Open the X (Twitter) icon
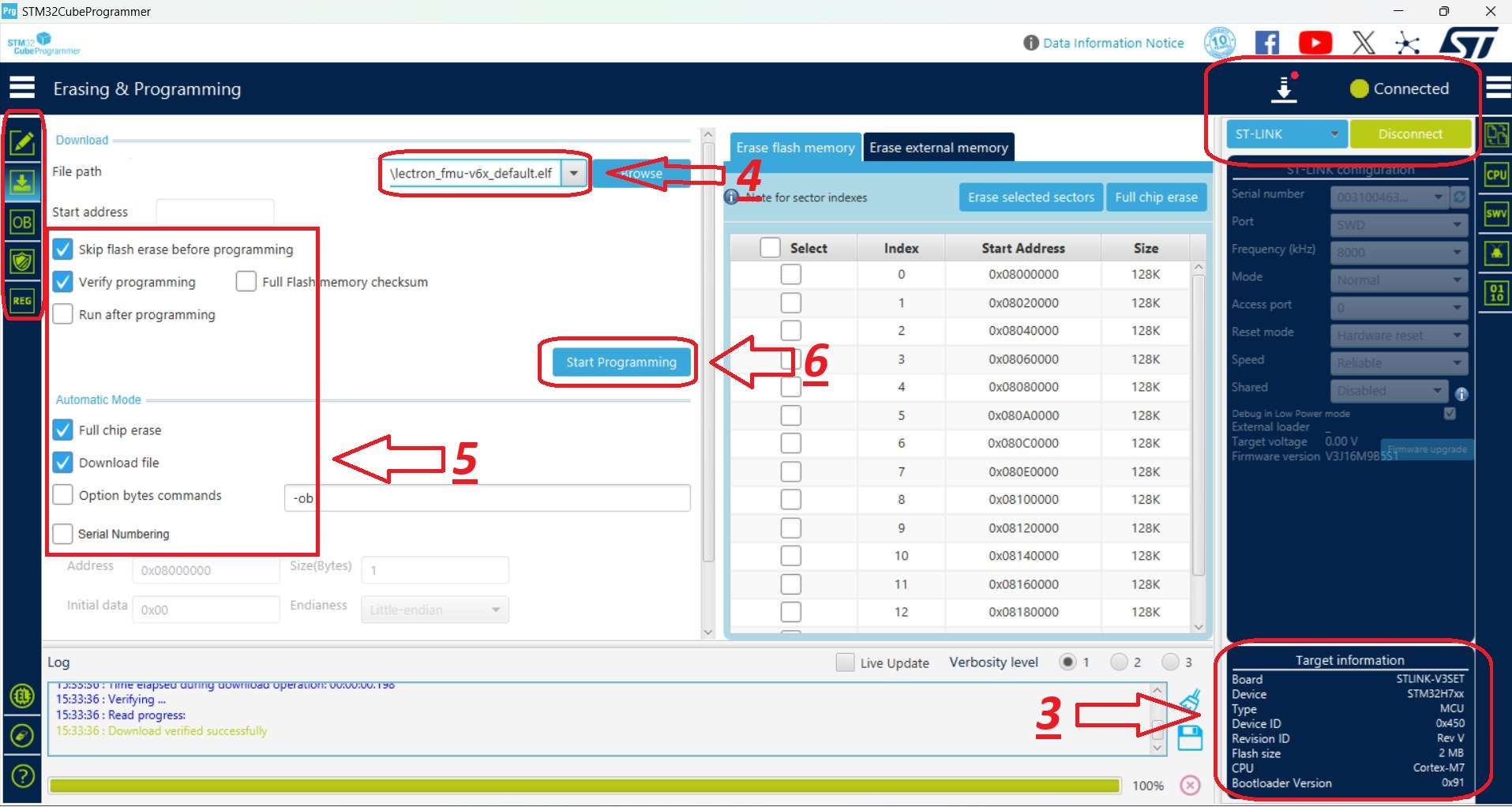The width and height of the screenshot is (1512, 807). 1364,43
